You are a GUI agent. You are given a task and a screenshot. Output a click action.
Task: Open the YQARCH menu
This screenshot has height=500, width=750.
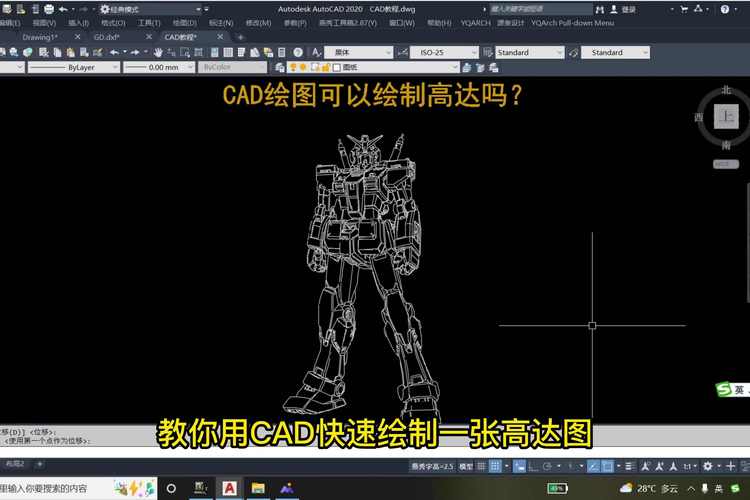tap(475, 22)
